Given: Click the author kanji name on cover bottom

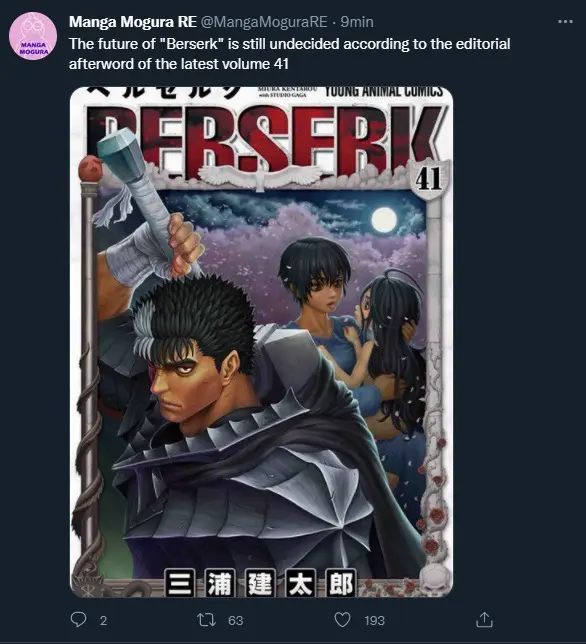Looking at the screenshot, I should point(260,583).
